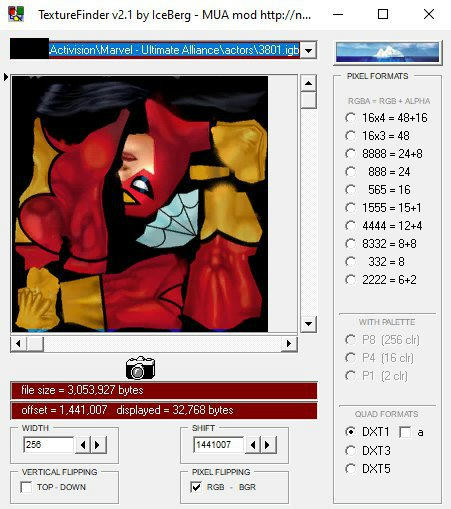This screenshot has width=451, height=509.
Task: Click the WIDTH input field showing 256
Action: coord(49,445)
